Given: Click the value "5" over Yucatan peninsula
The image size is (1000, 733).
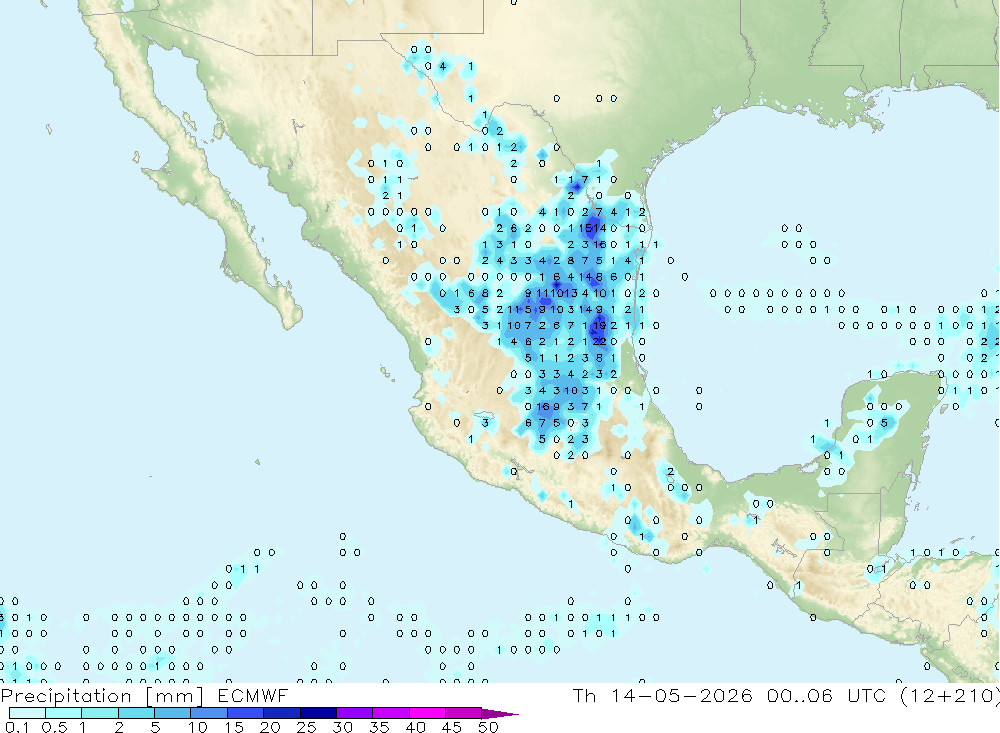Looking at the screenshot, I should click(x=885, y=423).
